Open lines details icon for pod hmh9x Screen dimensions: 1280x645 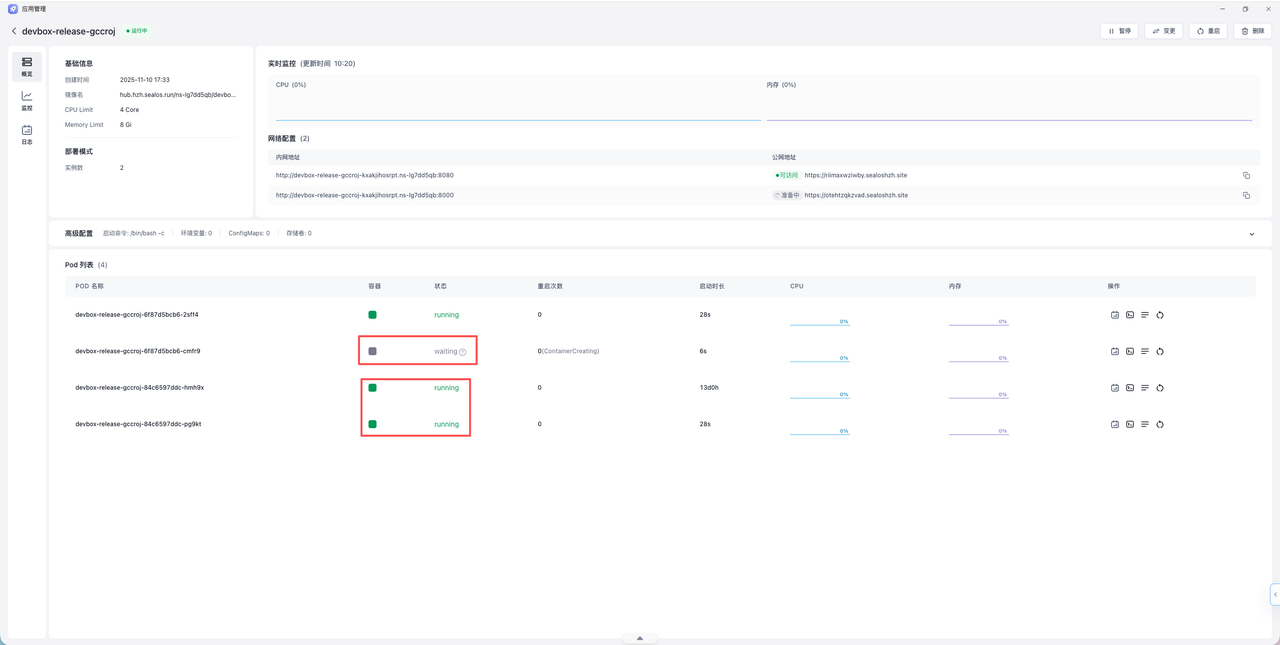click(x=1145, y=388)
